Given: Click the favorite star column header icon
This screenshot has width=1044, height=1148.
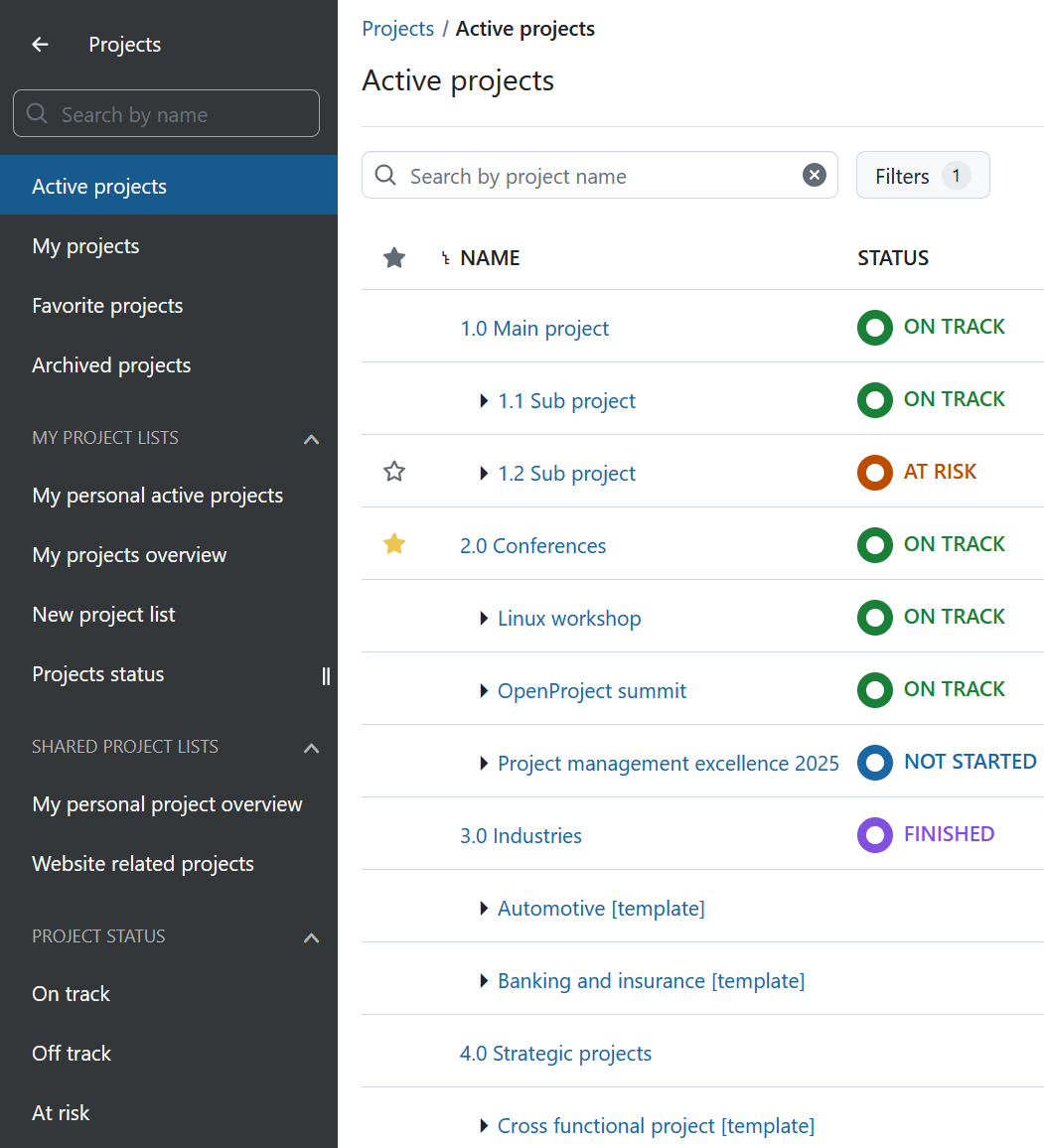Looking at the screenshot, I should [394, 258].
